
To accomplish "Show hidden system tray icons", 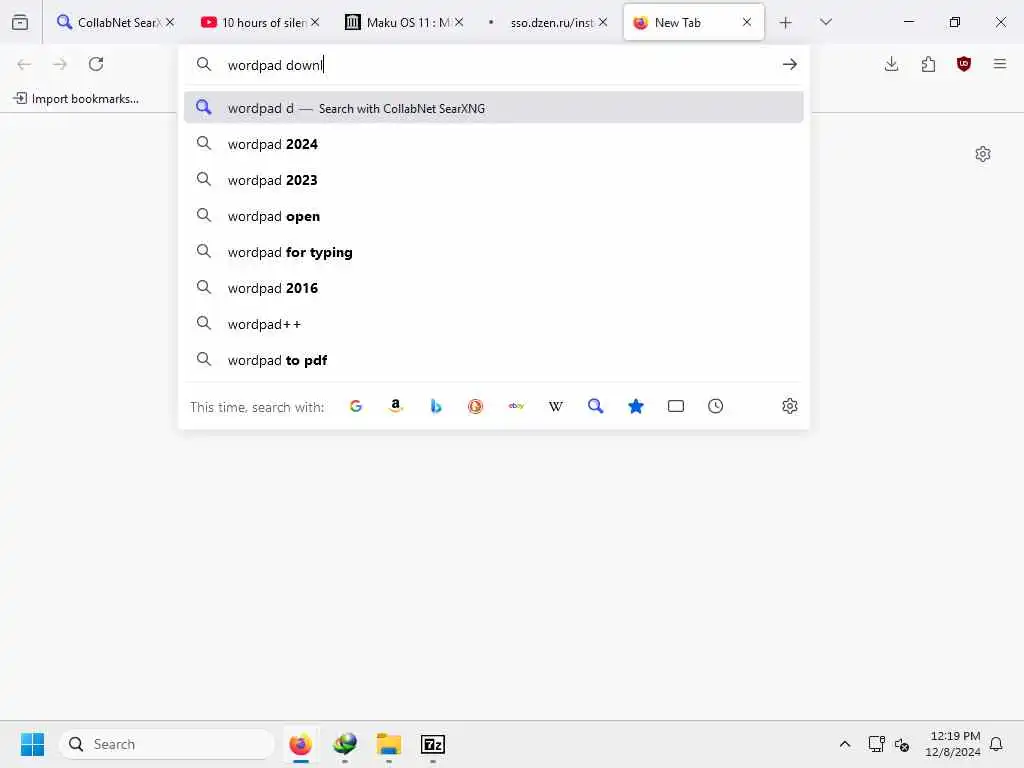I will (844, 744).
